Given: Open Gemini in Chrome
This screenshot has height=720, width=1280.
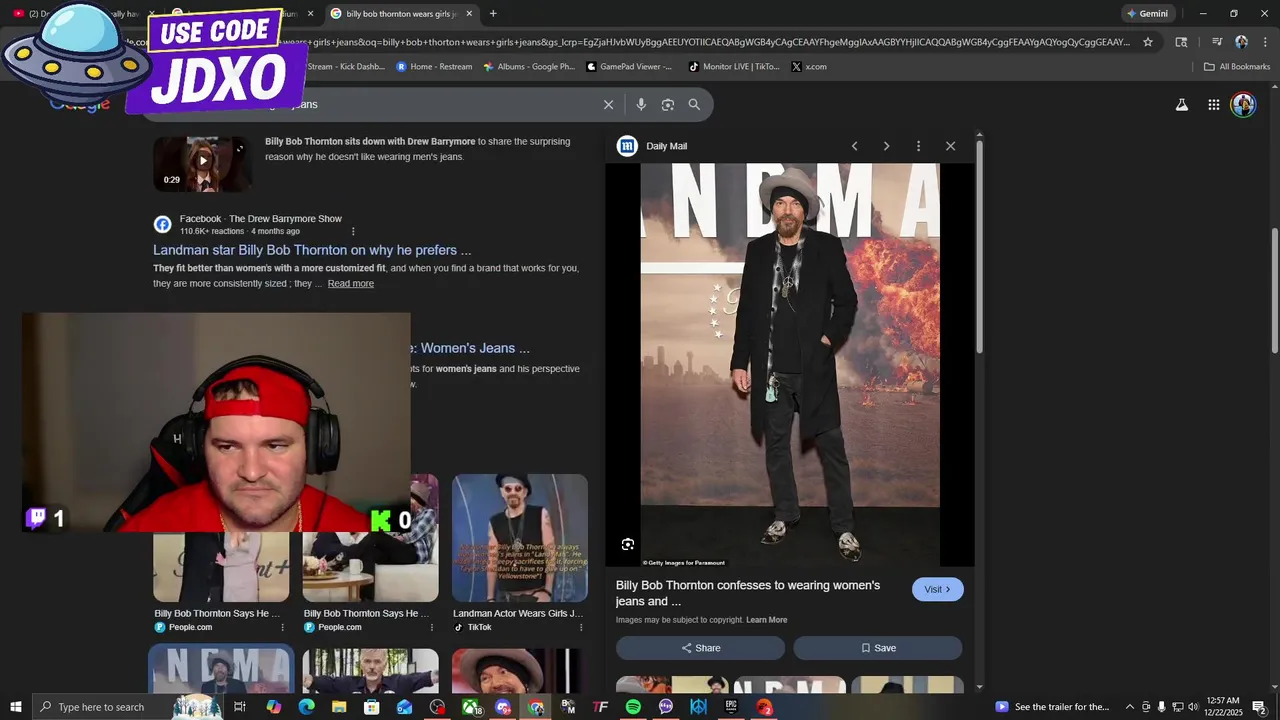Looking at the screenshot, I should pos(1147,14).
